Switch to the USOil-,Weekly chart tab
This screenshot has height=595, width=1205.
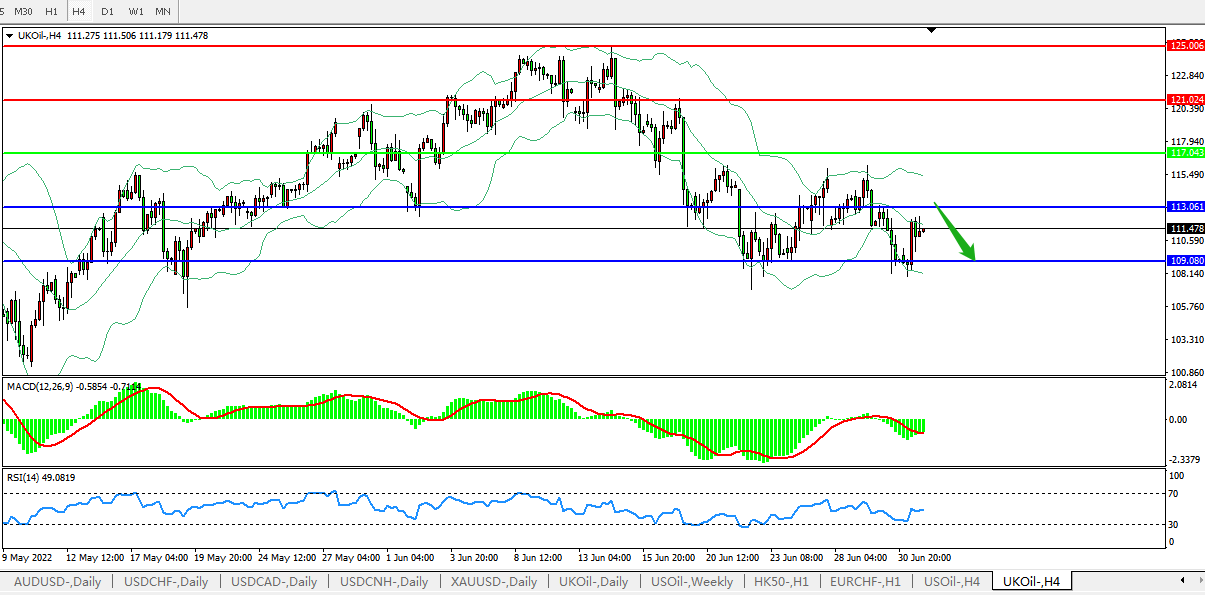tap(691, 582)
